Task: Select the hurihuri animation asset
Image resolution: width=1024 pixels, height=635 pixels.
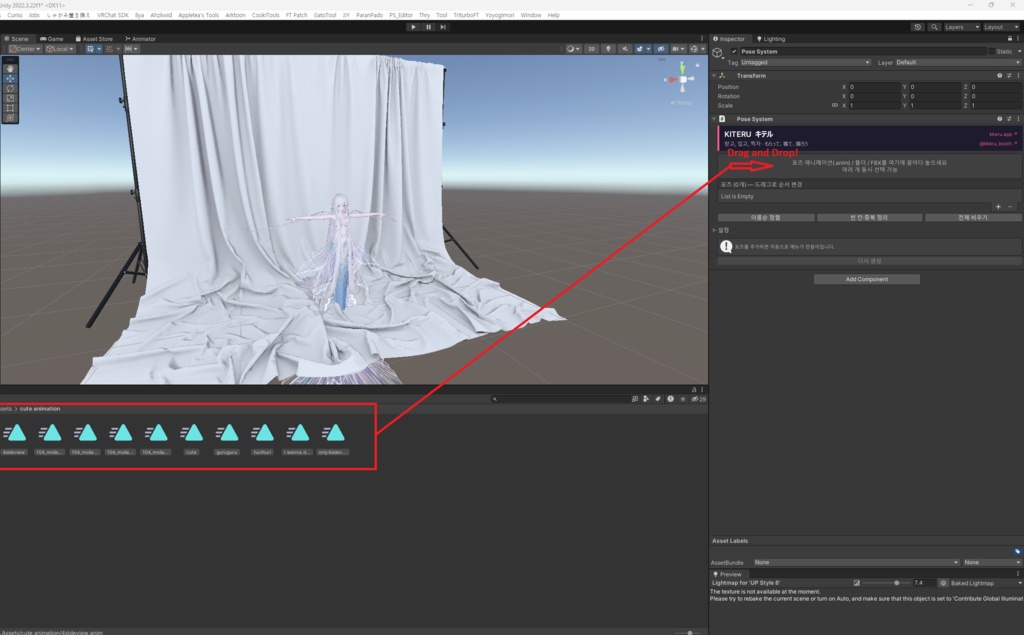Action: pos(263,438)
